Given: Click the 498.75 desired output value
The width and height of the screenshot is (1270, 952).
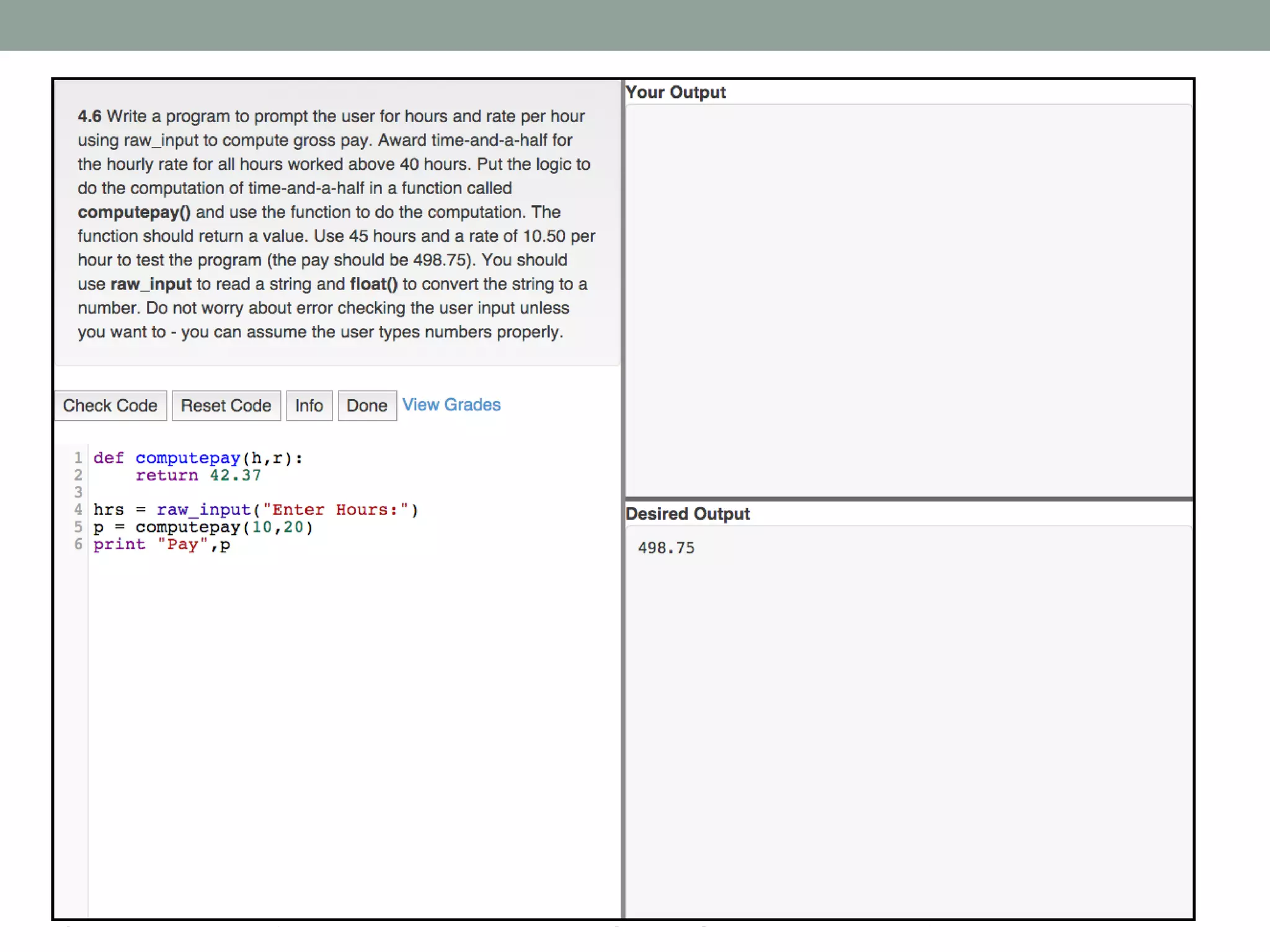Looking at the screenshot, I should pyautogui.click(x=666, y=548).
